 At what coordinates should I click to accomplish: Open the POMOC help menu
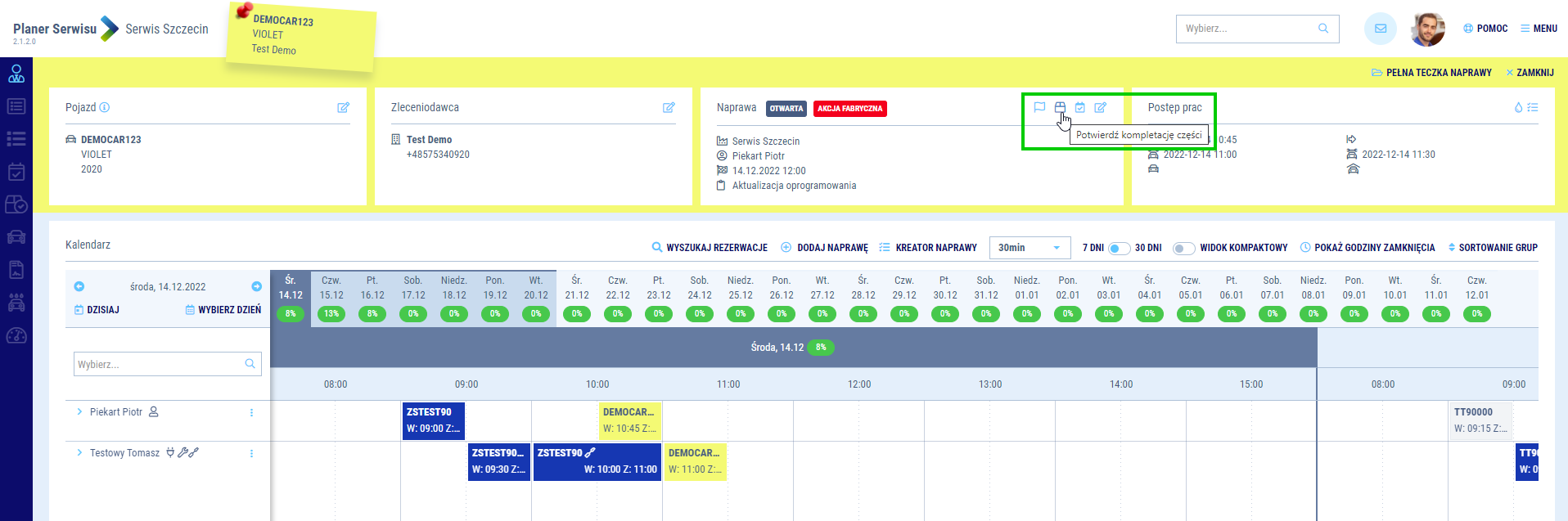[1485, 29]
